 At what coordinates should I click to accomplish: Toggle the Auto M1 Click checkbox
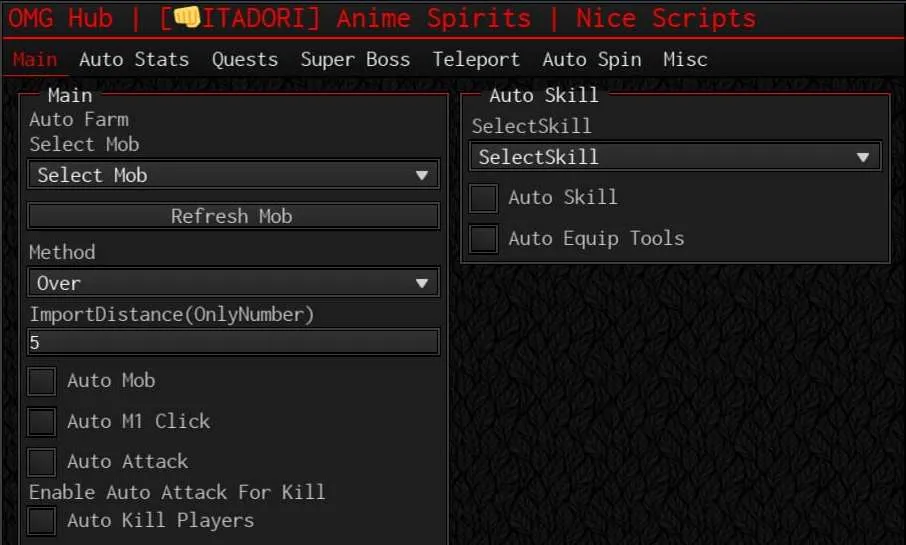tap(42, 421)
